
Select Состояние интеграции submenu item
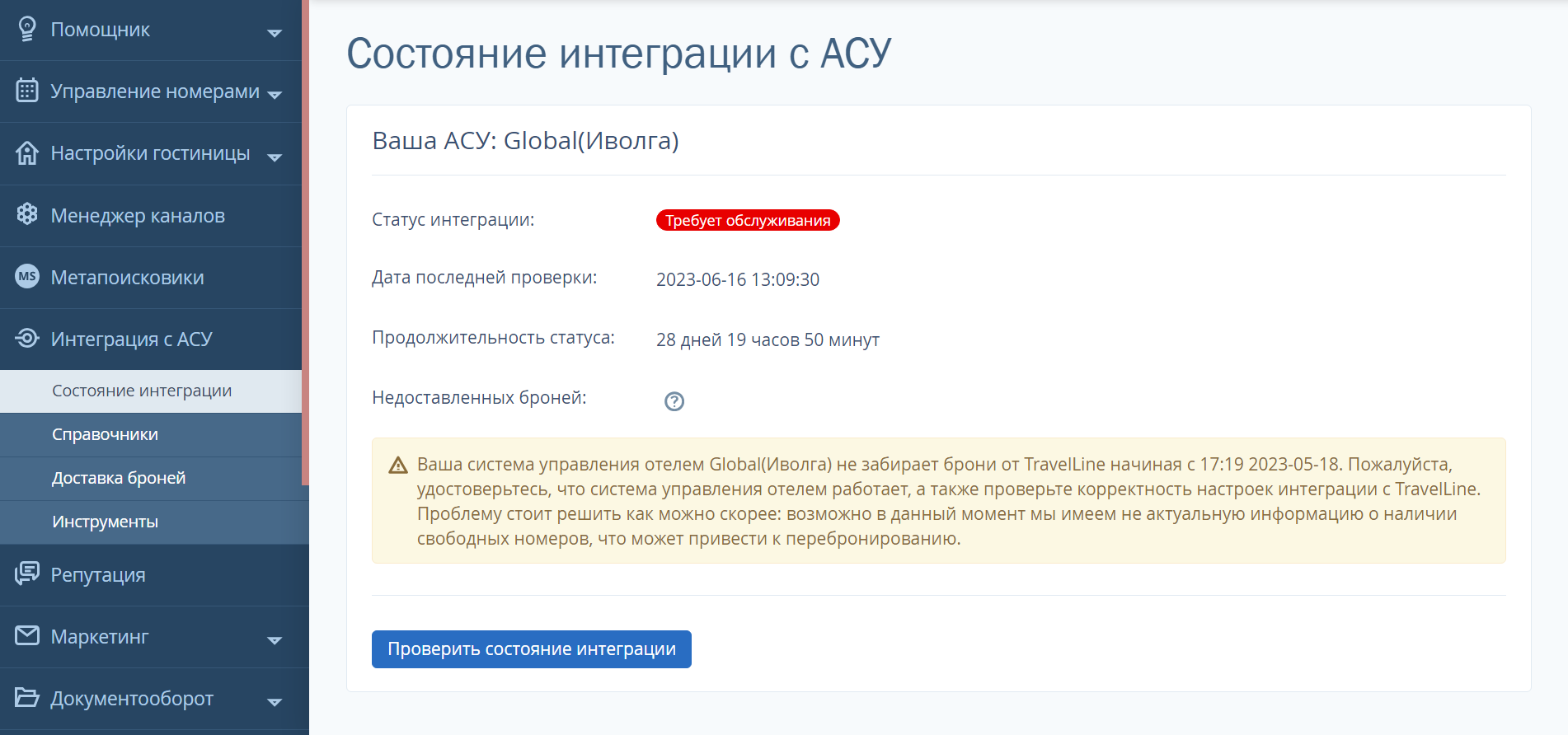coord(151,391)
